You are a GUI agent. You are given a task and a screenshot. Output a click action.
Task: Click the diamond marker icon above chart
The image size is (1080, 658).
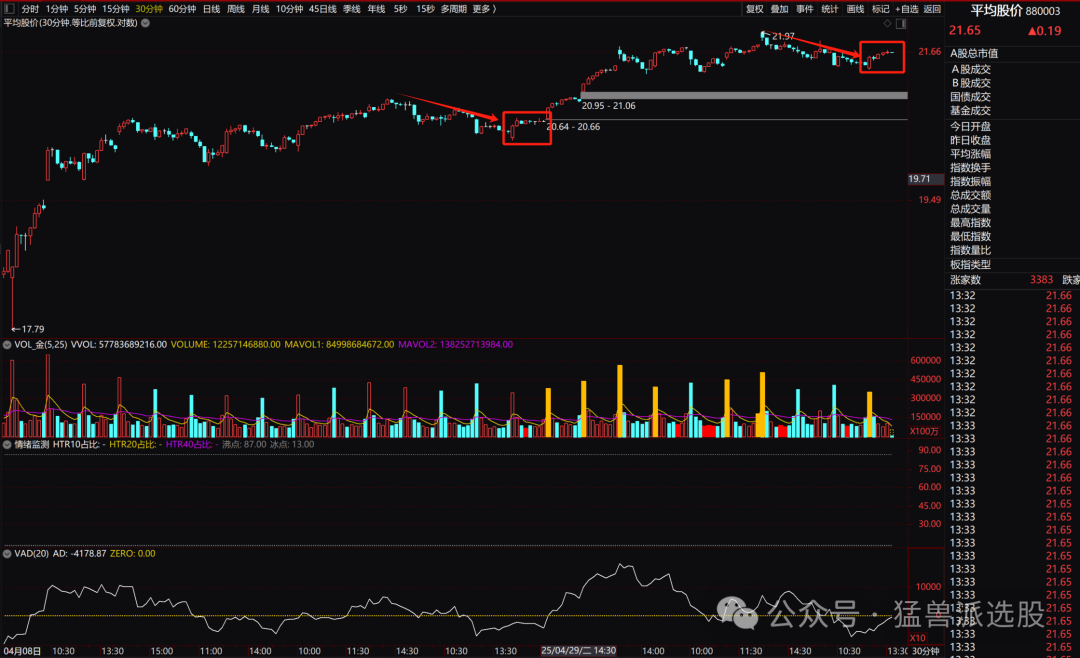pyautogui.click(x=887, y=23)
